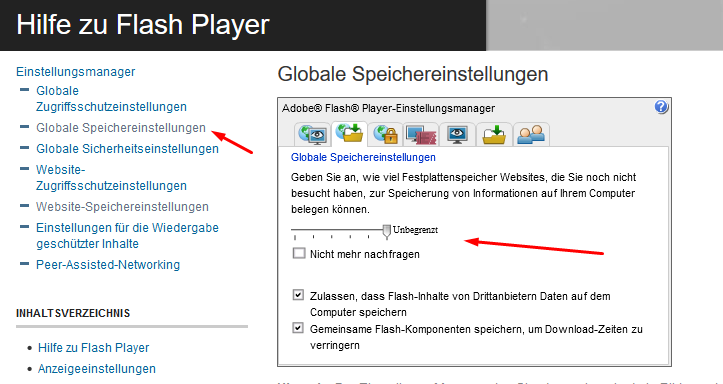Open the Peer-Assisted Networking people icon tab
Image resolution: width=723 pixels, height=384 pixels.
[531, 134]
